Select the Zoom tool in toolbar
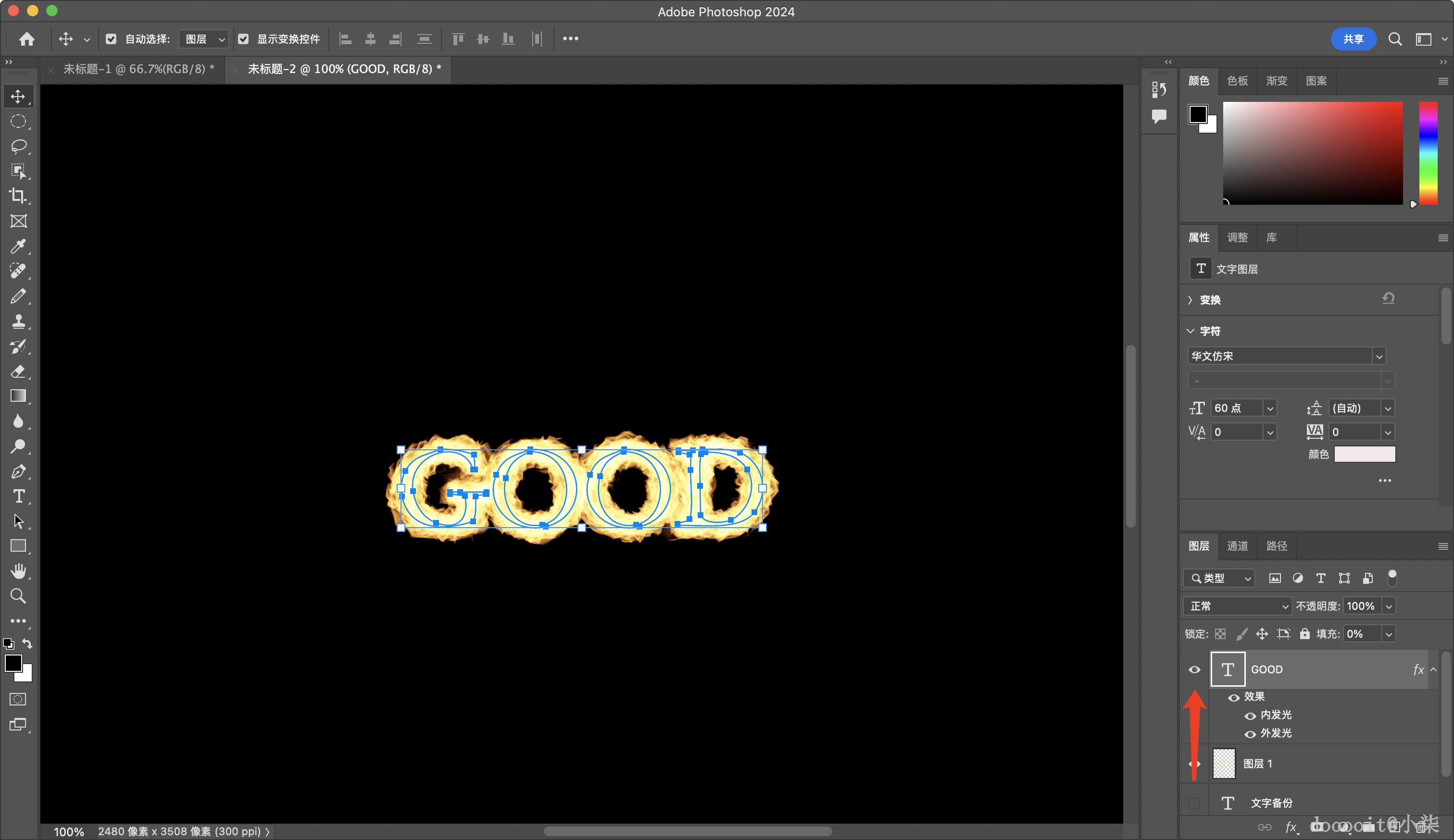This screenshot has width=1454, height=840. [x=18, y=595]
